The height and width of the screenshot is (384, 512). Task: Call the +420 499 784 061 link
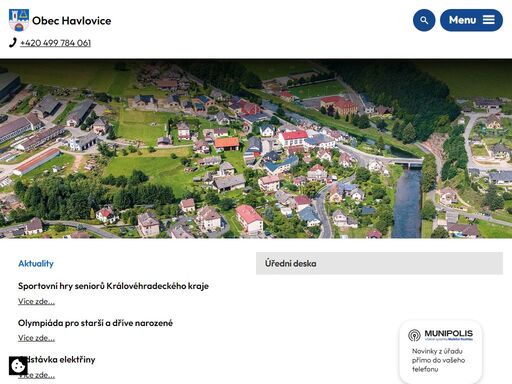tap(55, 43)
